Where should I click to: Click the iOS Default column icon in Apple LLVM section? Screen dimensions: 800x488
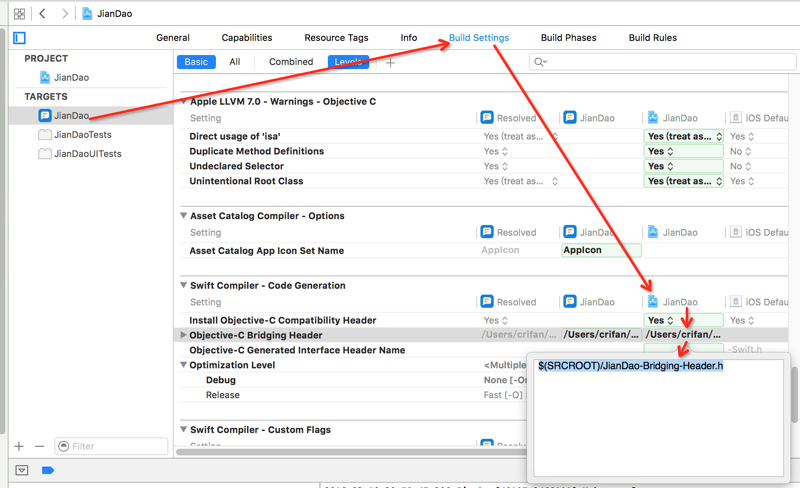pos(735,117)
